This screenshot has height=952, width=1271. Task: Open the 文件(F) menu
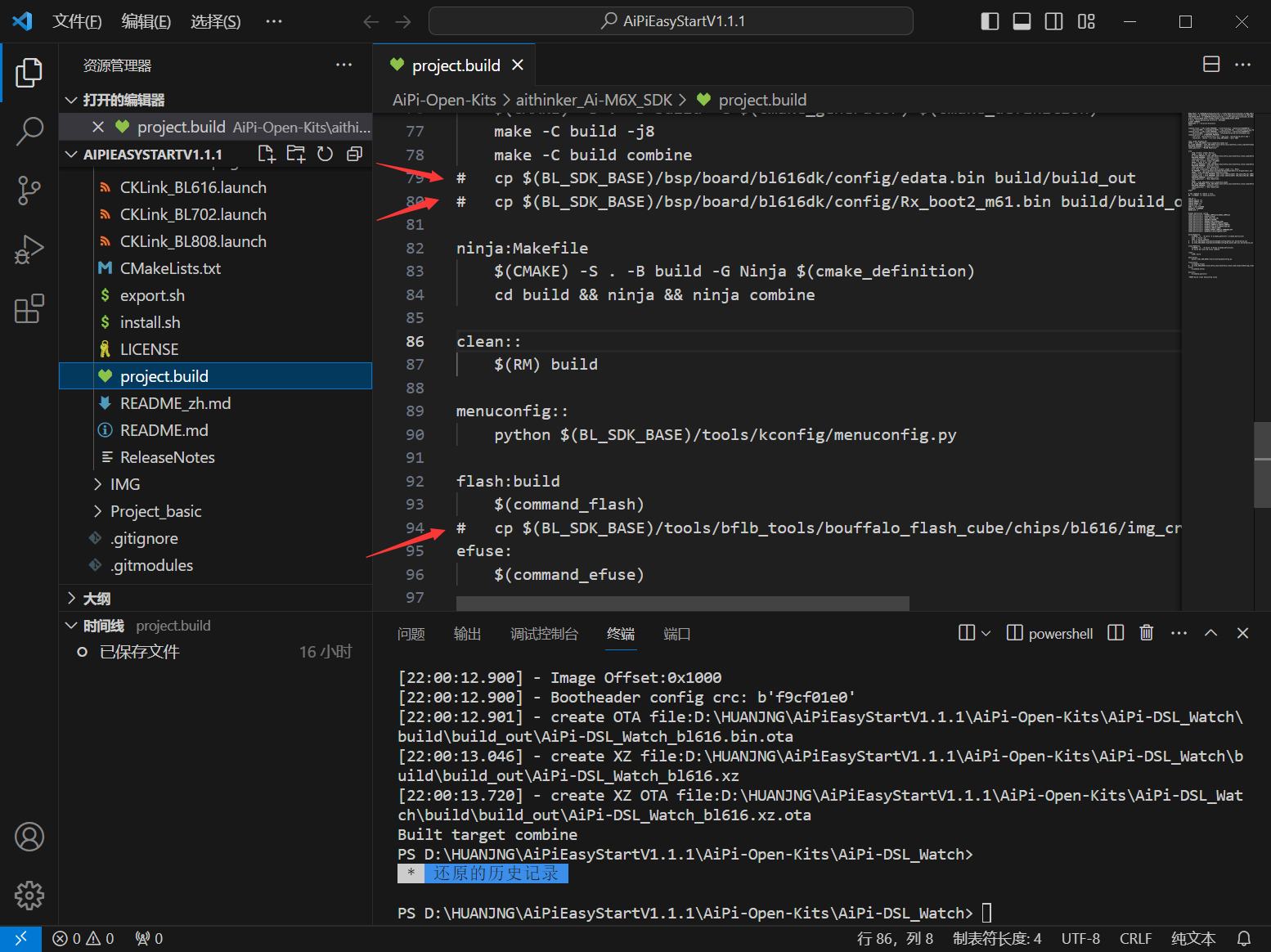[77, 21]
